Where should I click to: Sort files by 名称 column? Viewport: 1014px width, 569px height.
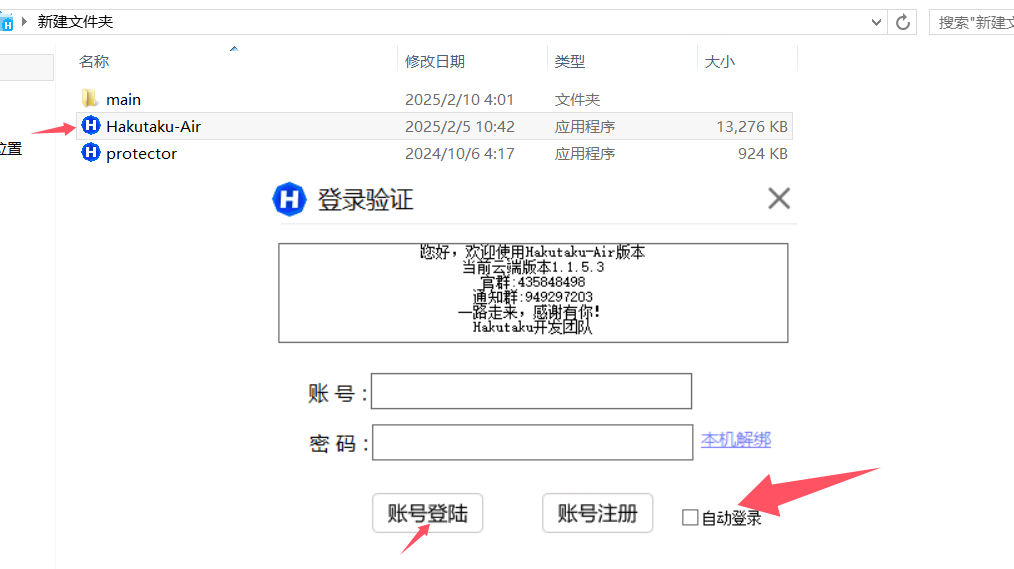click(94, 61)
